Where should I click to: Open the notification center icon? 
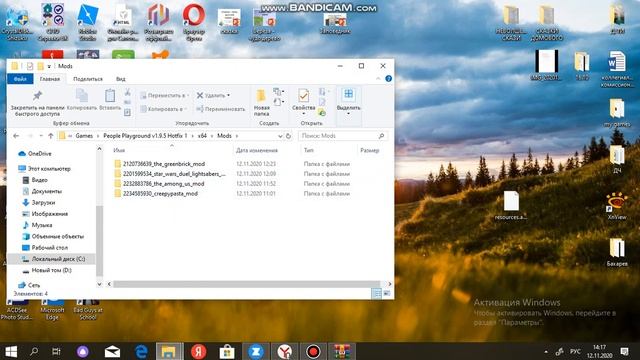[x=624, y=351]
